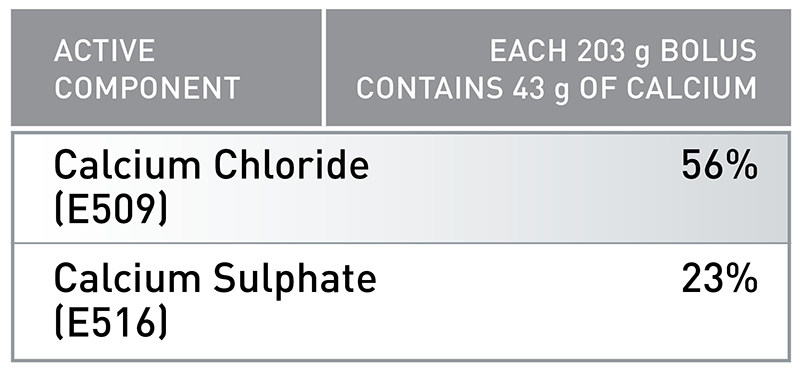The width and height of the screenshot is (800, 372).
Task: Click the word EACH in the header
Action: 528,51
